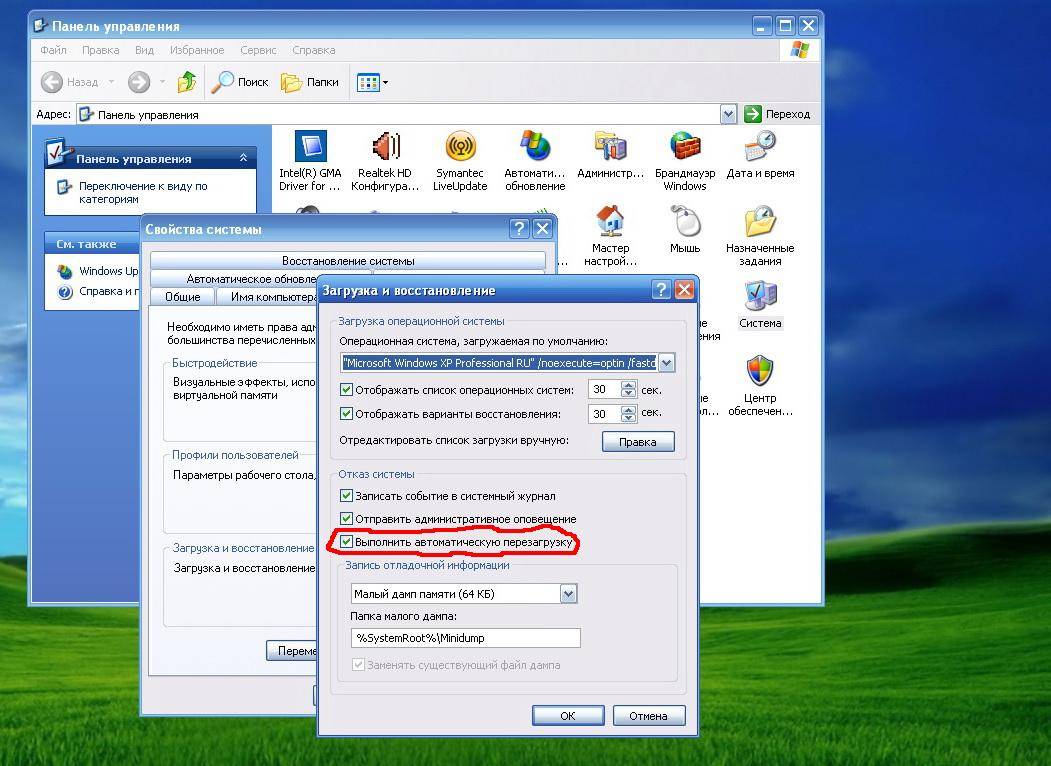Open the System (Система) icon

tap(760, 305)
